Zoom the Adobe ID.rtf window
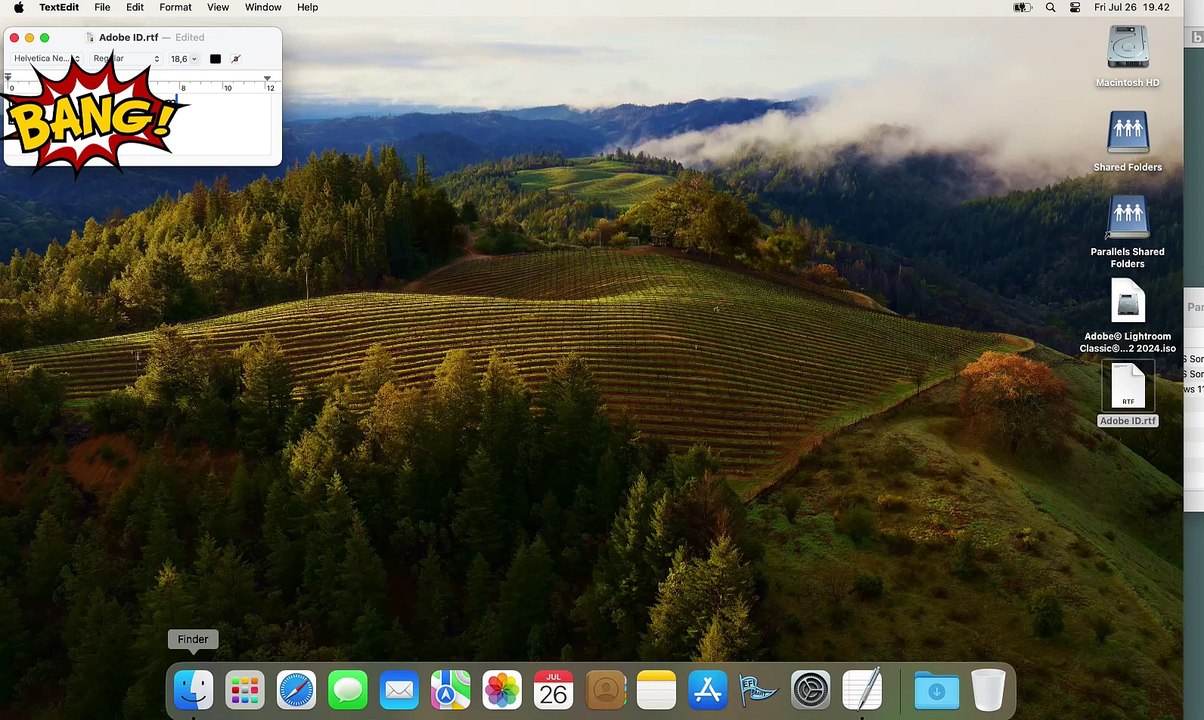The width and height of the screenshot is (1204, 720). click(x=44, y=37)
